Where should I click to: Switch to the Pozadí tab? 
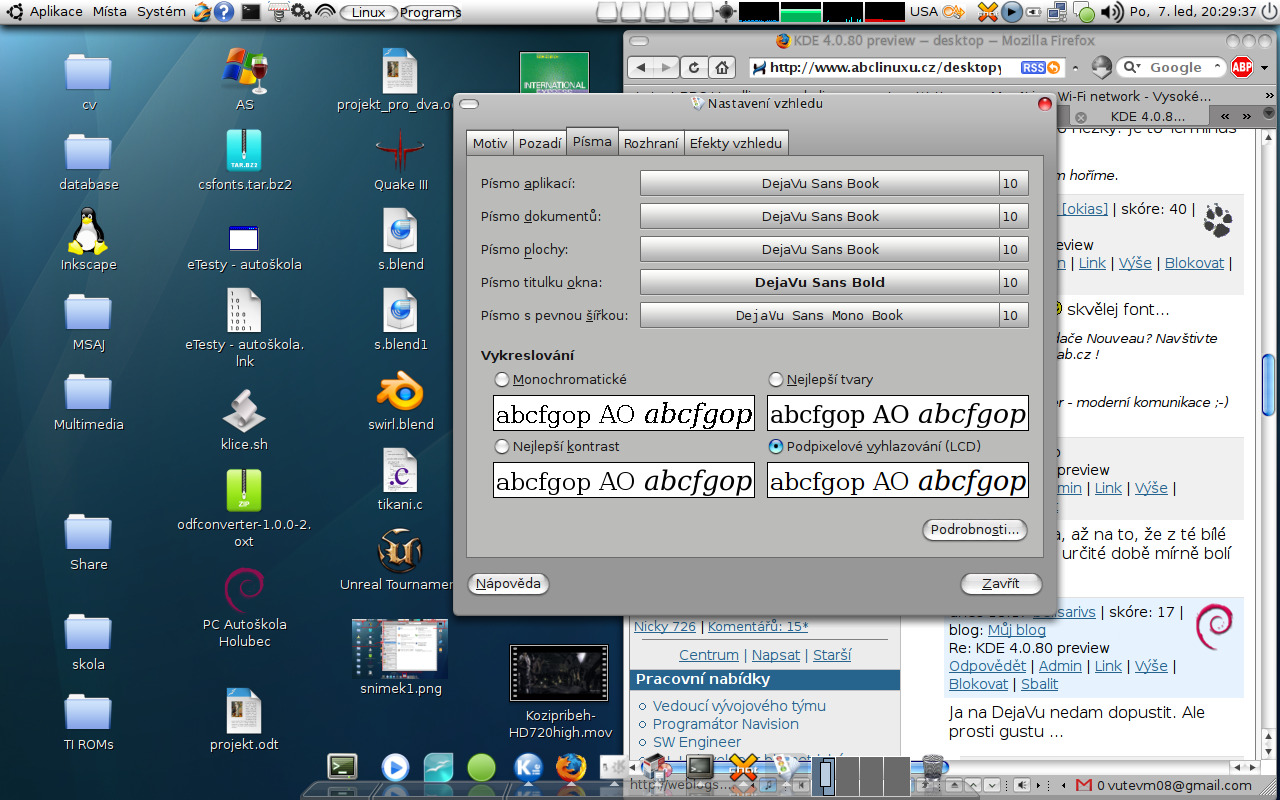540,143
